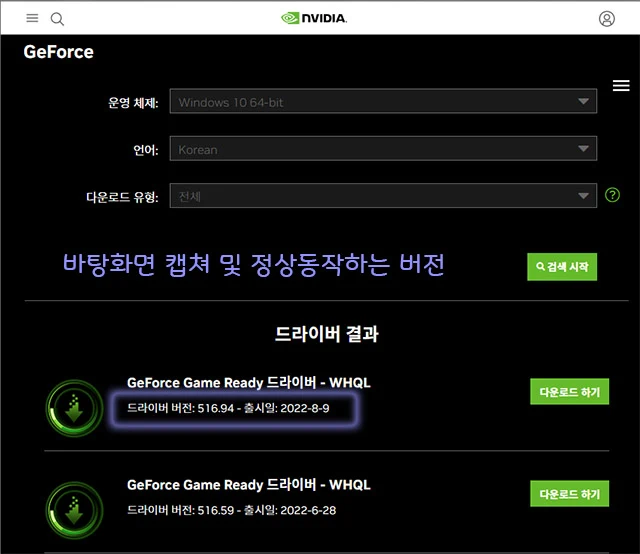Click the 운영 체제: label
The width and height of the screenshot is (640, 554).
tap(133, 102)
